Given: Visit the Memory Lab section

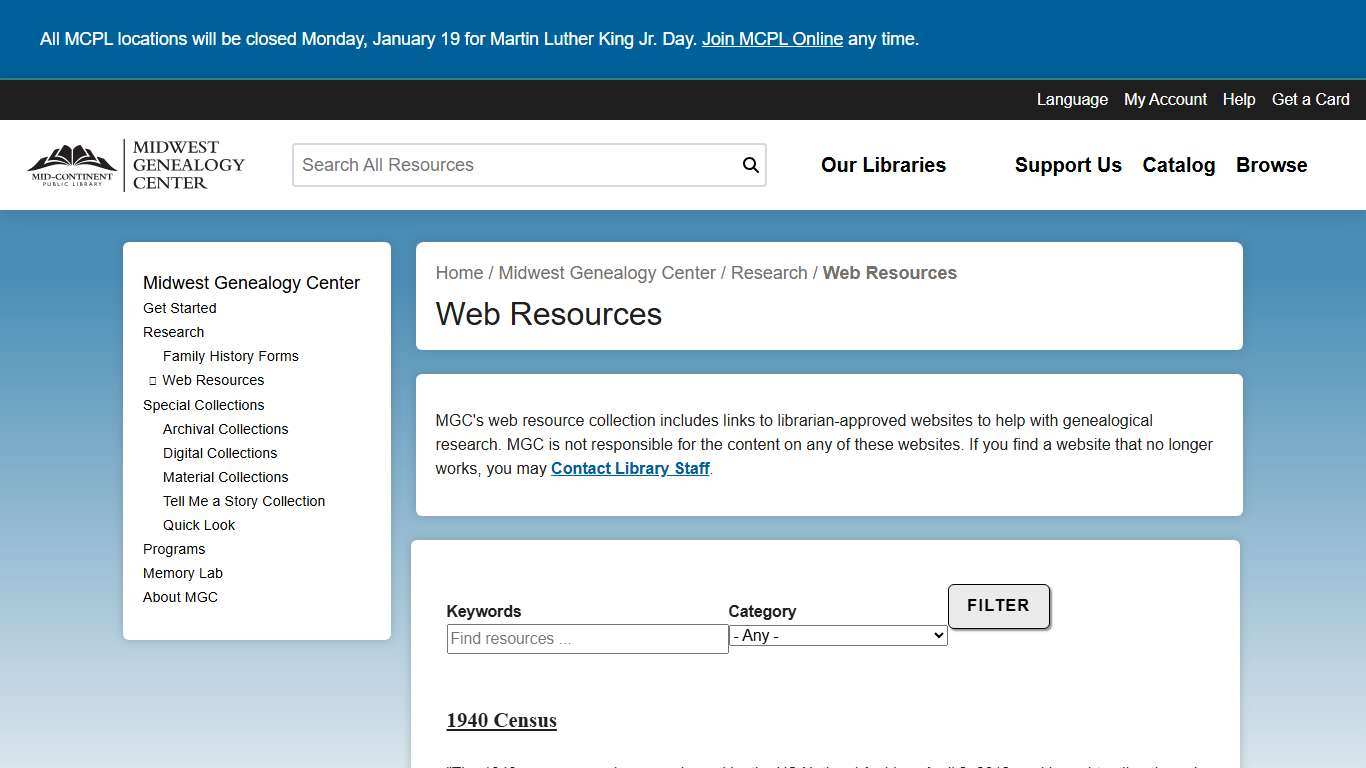Looking at the screenshot, I should [183, 573].
